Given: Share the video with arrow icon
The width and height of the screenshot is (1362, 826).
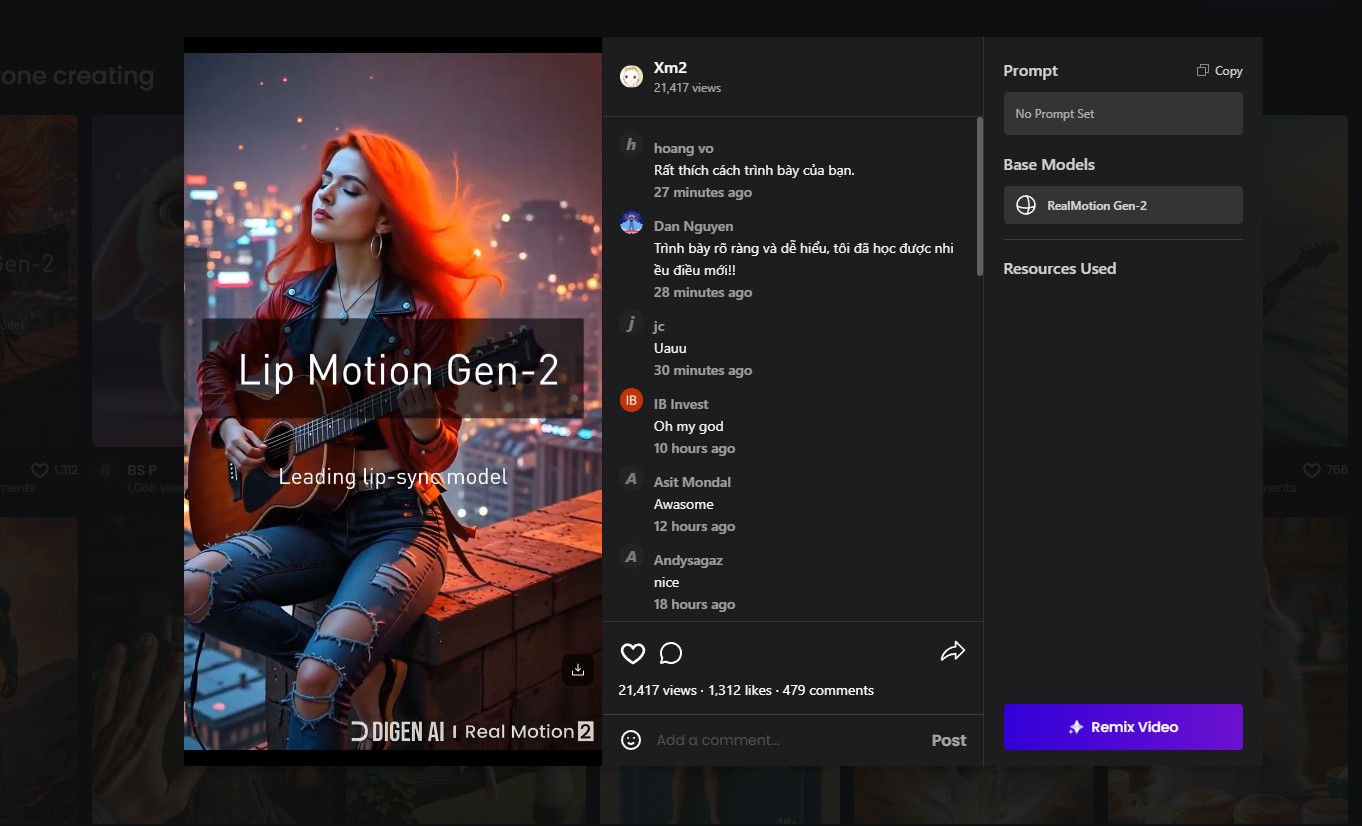Looking at the screenshot, I should pyautogui.click(x=953, y=652).
